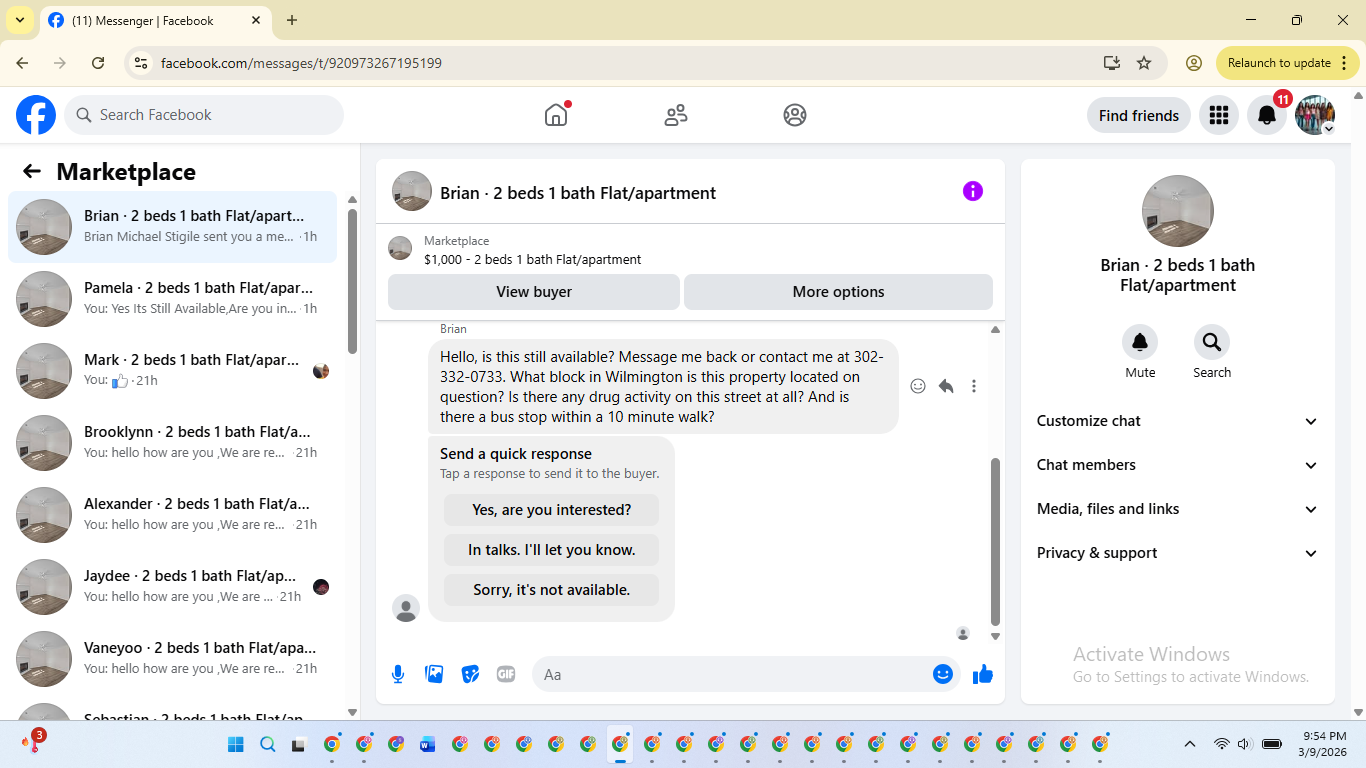
Task: Search in conversation magnifier icon
Action: 1212,343
